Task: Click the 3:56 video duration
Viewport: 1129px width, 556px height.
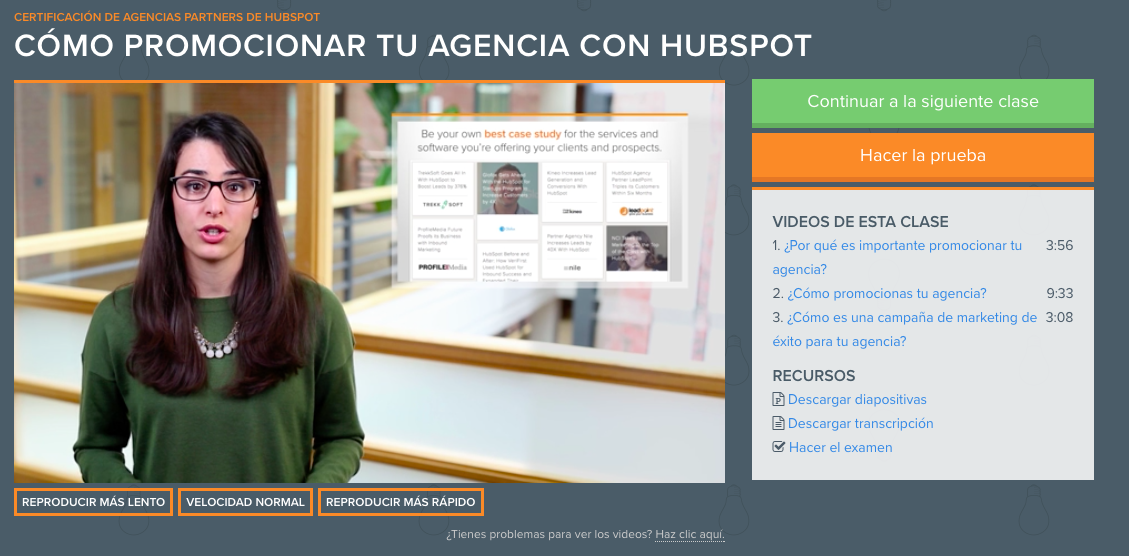Action: [x=1059, y=246]
